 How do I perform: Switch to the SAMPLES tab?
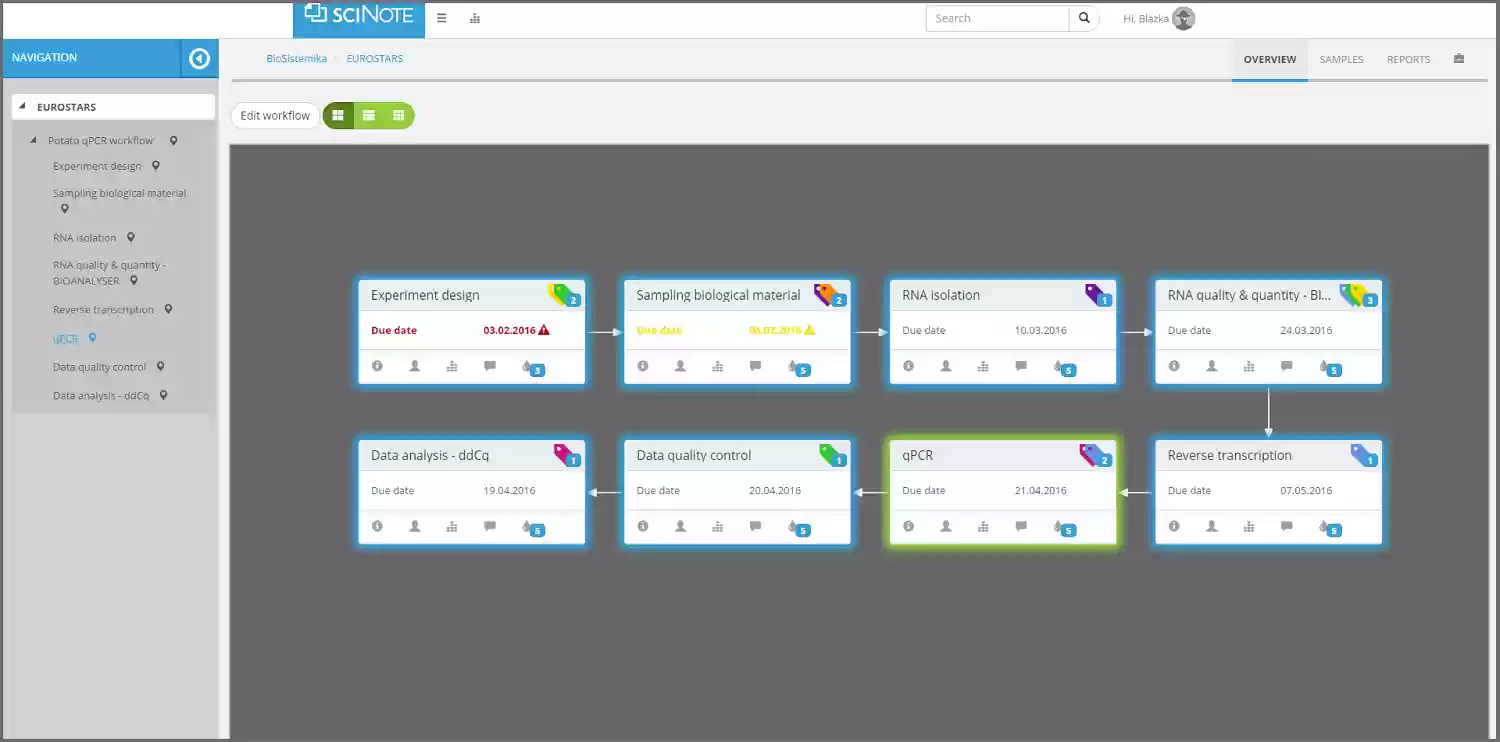[x=1341, y=59]
